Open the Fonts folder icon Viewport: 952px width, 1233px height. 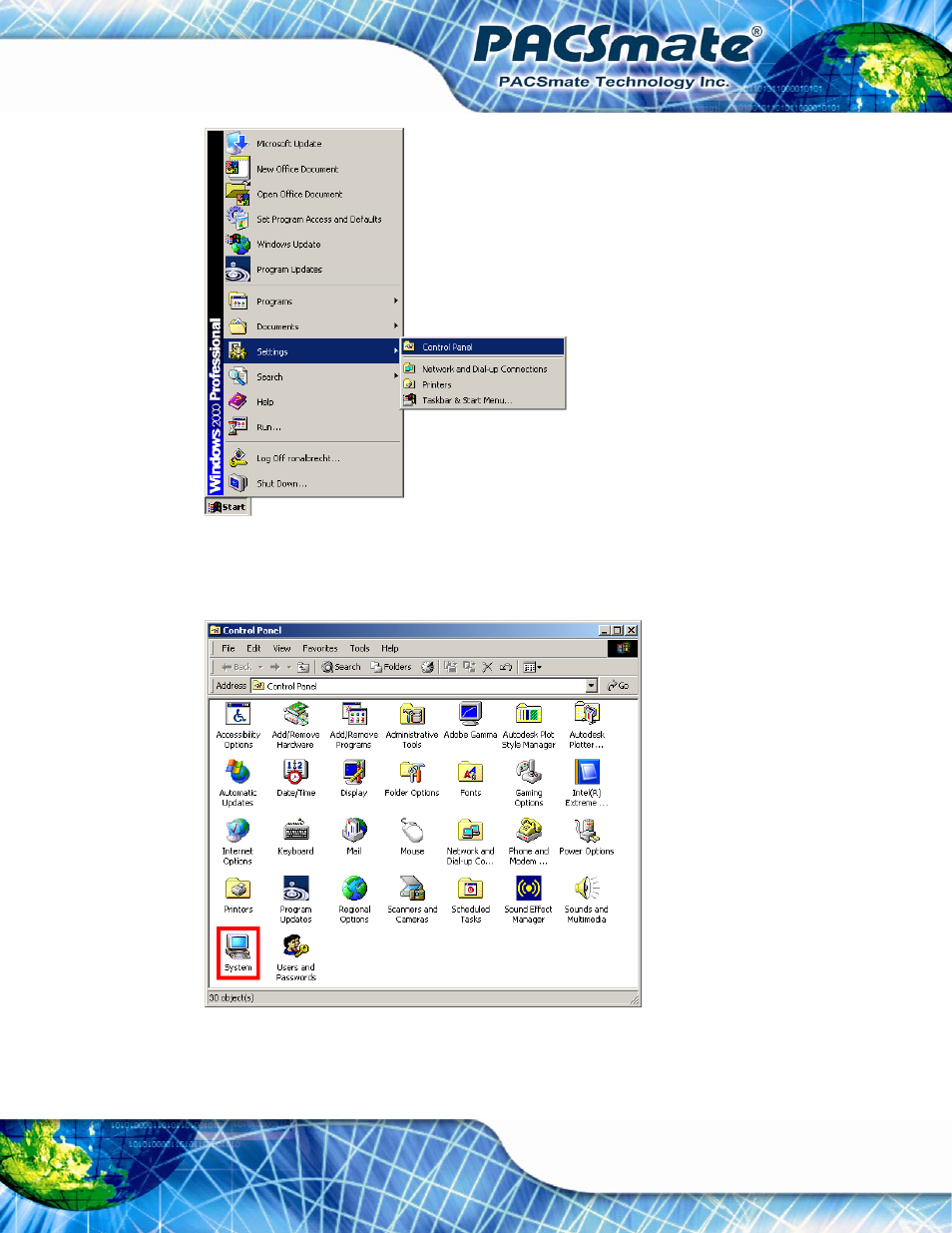click(470, 779)
